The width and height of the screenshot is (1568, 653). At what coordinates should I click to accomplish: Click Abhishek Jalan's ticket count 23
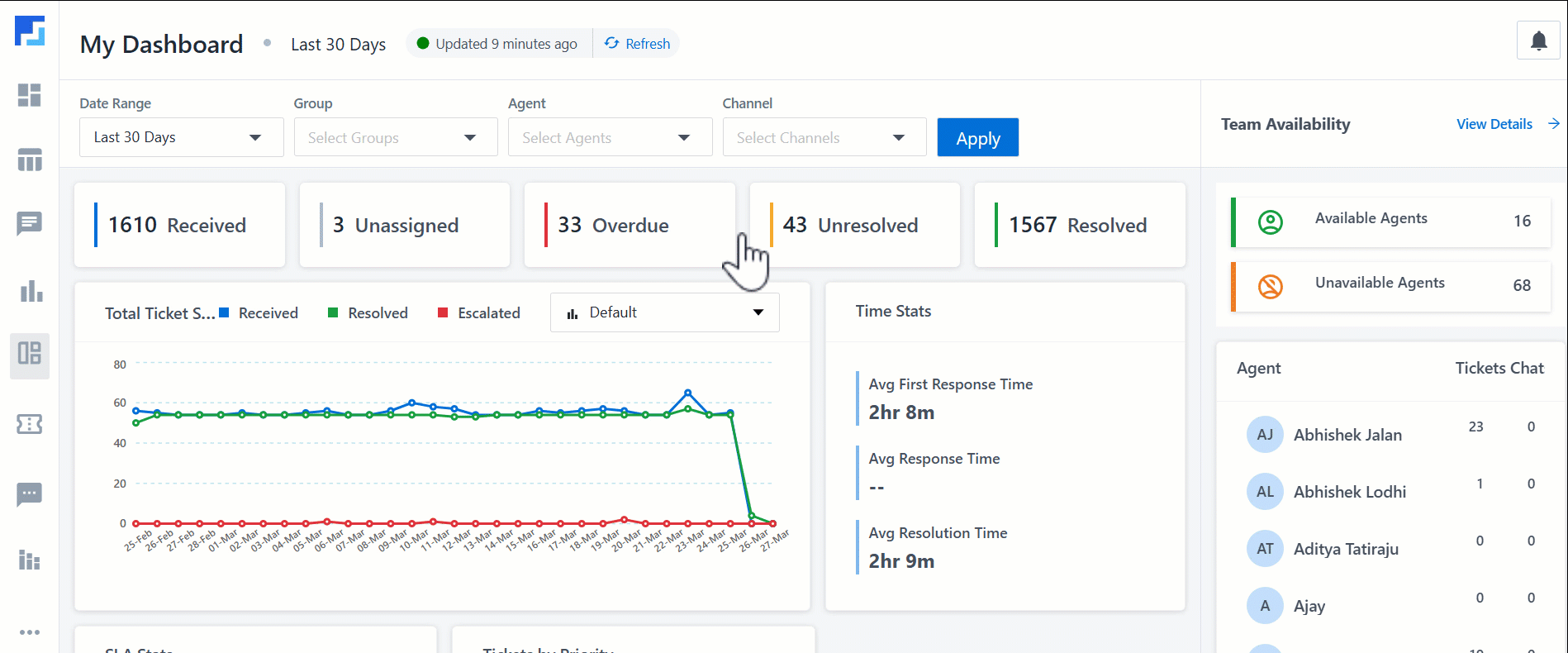click(1475, 427)
